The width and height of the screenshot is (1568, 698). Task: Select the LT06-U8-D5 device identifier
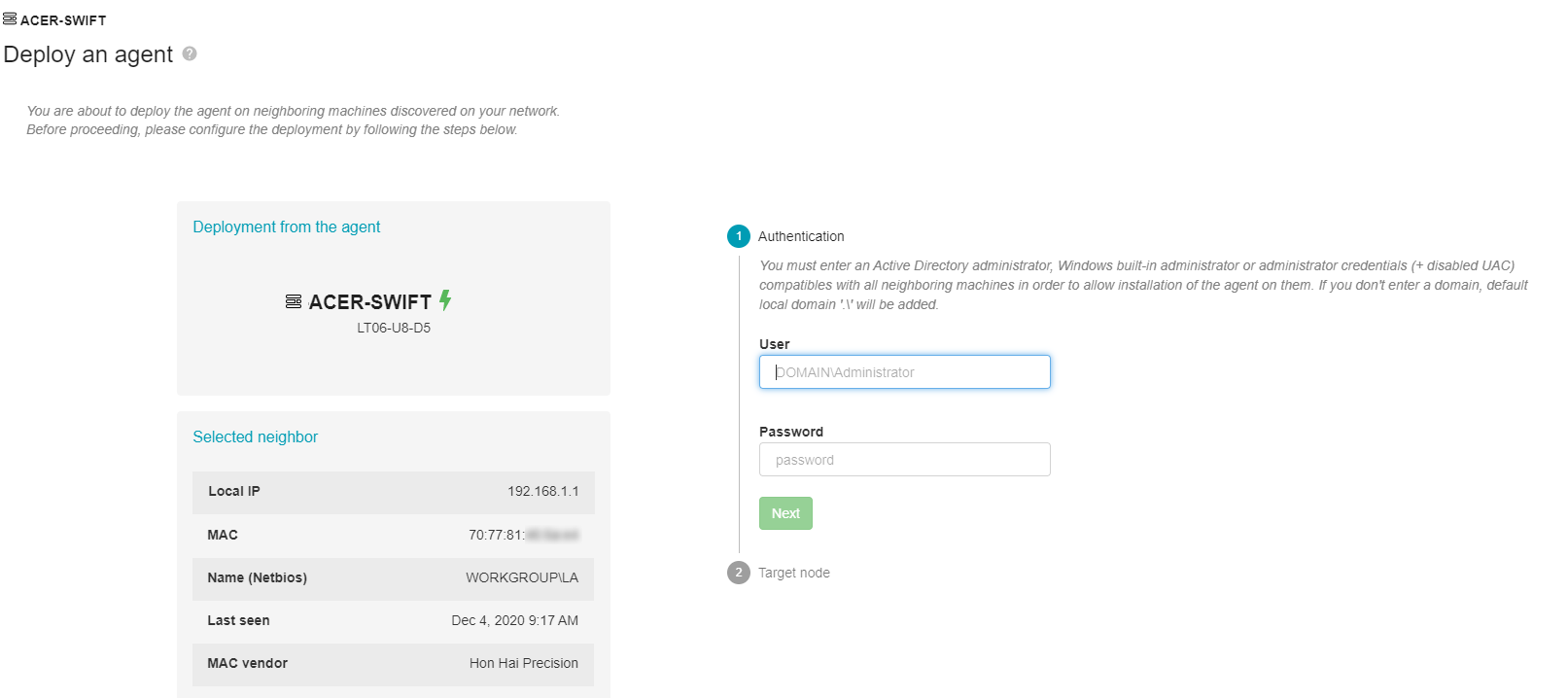[394, 328]
